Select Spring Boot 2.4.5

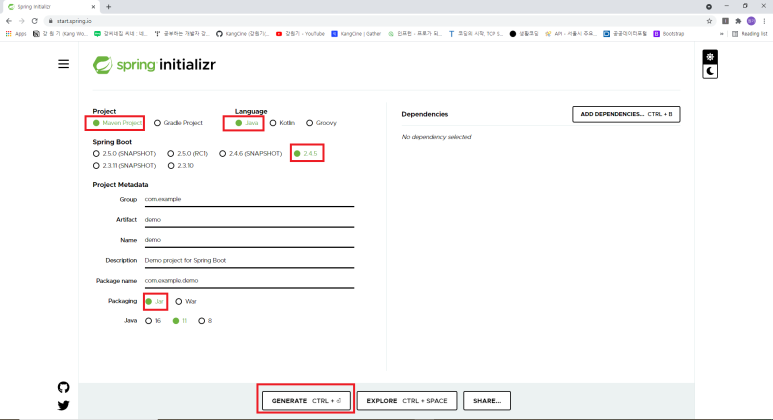tap(306, 154)
